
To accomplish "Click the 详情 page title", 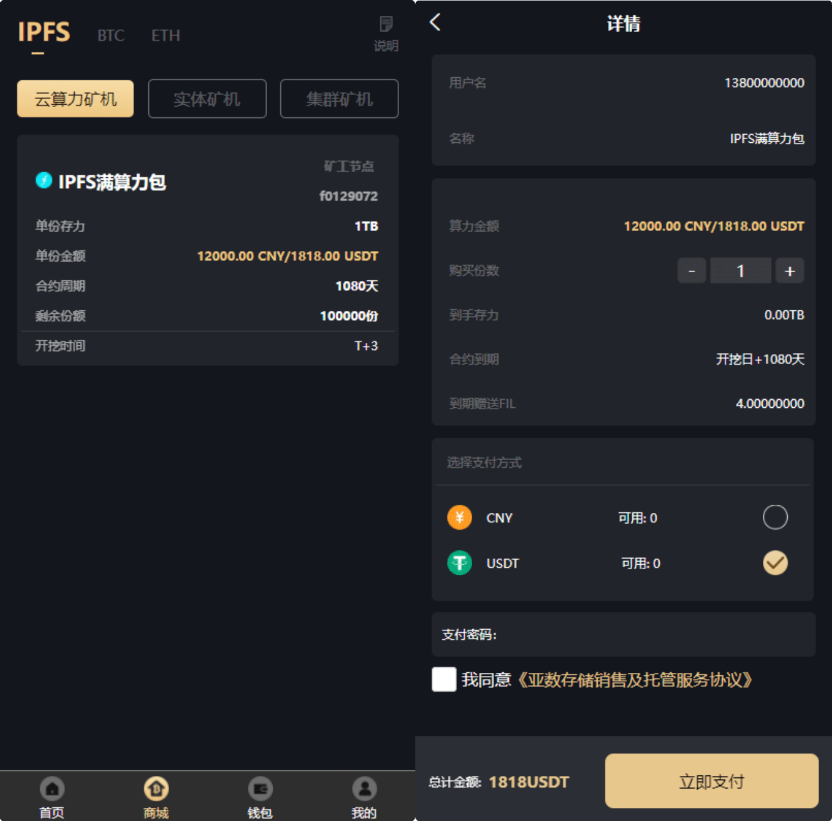I will click(623, 23).
